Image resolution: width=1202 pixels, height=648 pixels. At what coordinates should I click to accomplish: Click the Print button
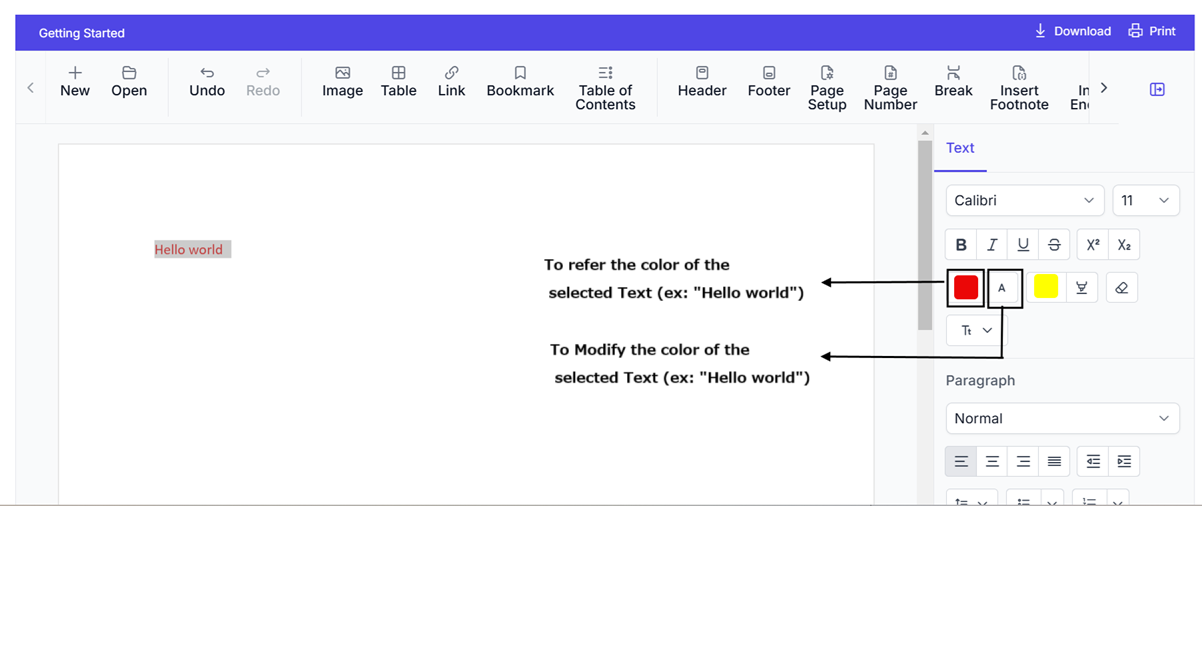(1152, 31)
